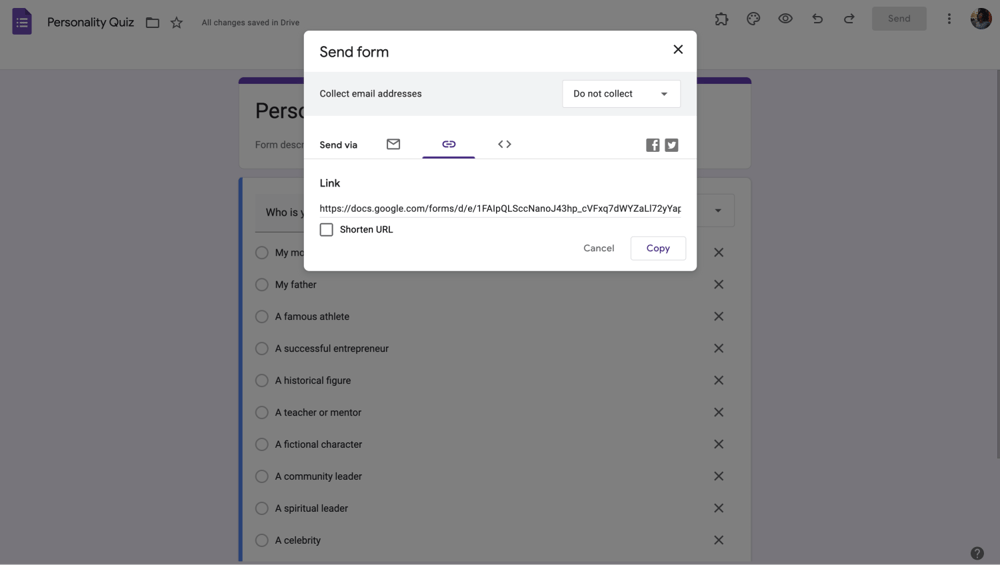Select the "A famous athlete" radio option

point(262,317)
